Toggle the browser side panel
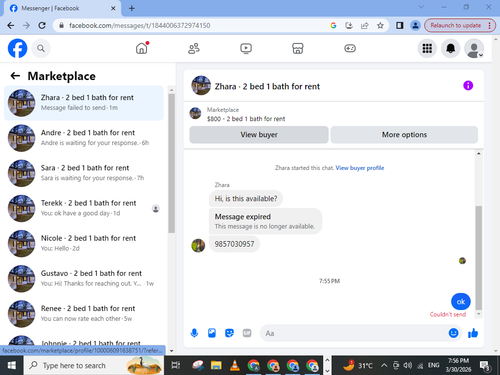The width and height of the screenshot is (500, 375). coord(400,25)
